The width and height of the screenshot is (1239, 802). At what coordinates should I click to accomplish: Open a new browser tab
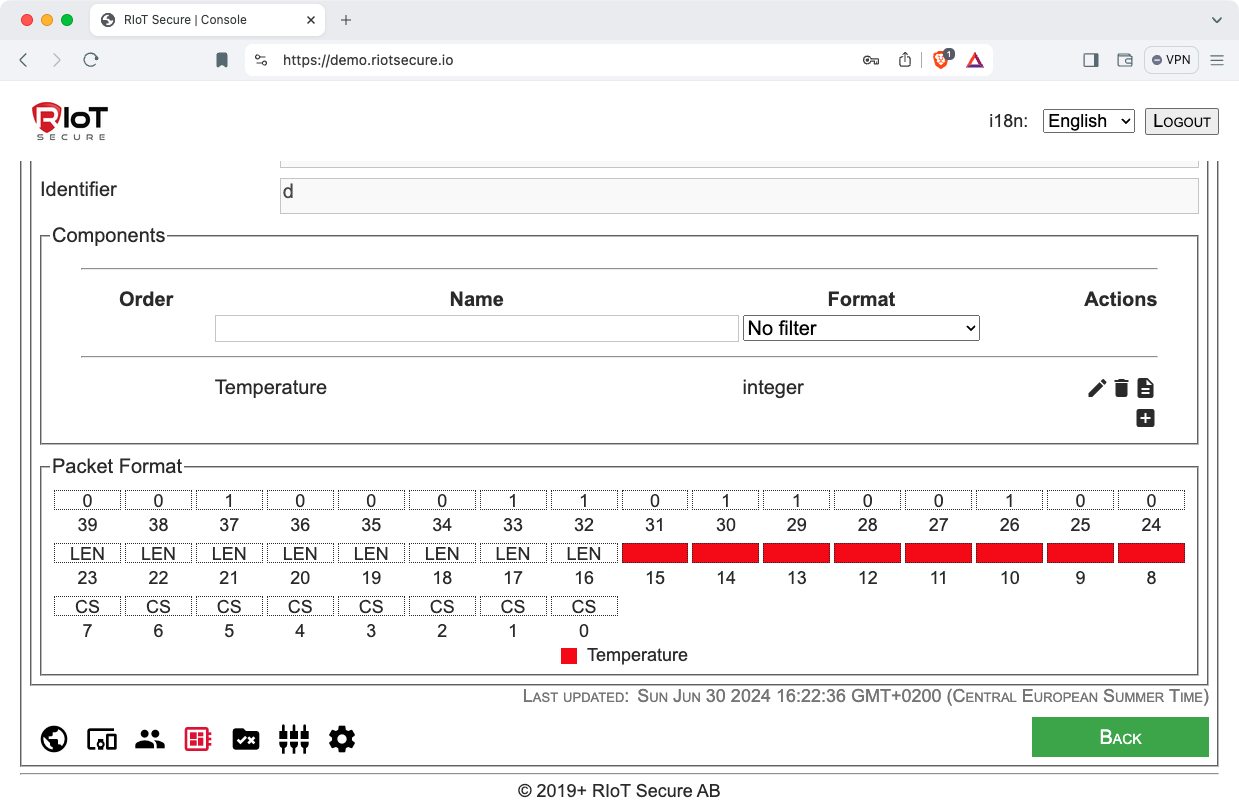click(346, 20)
